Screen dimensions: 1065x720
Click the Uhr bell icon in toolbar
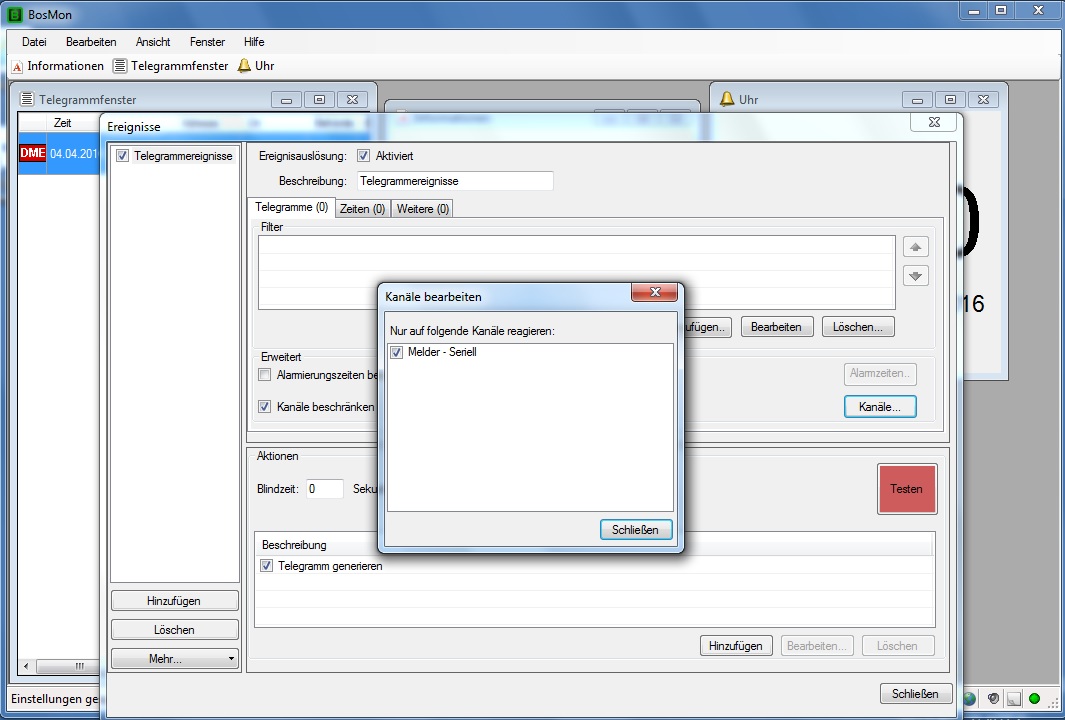(x=244, y=66)
